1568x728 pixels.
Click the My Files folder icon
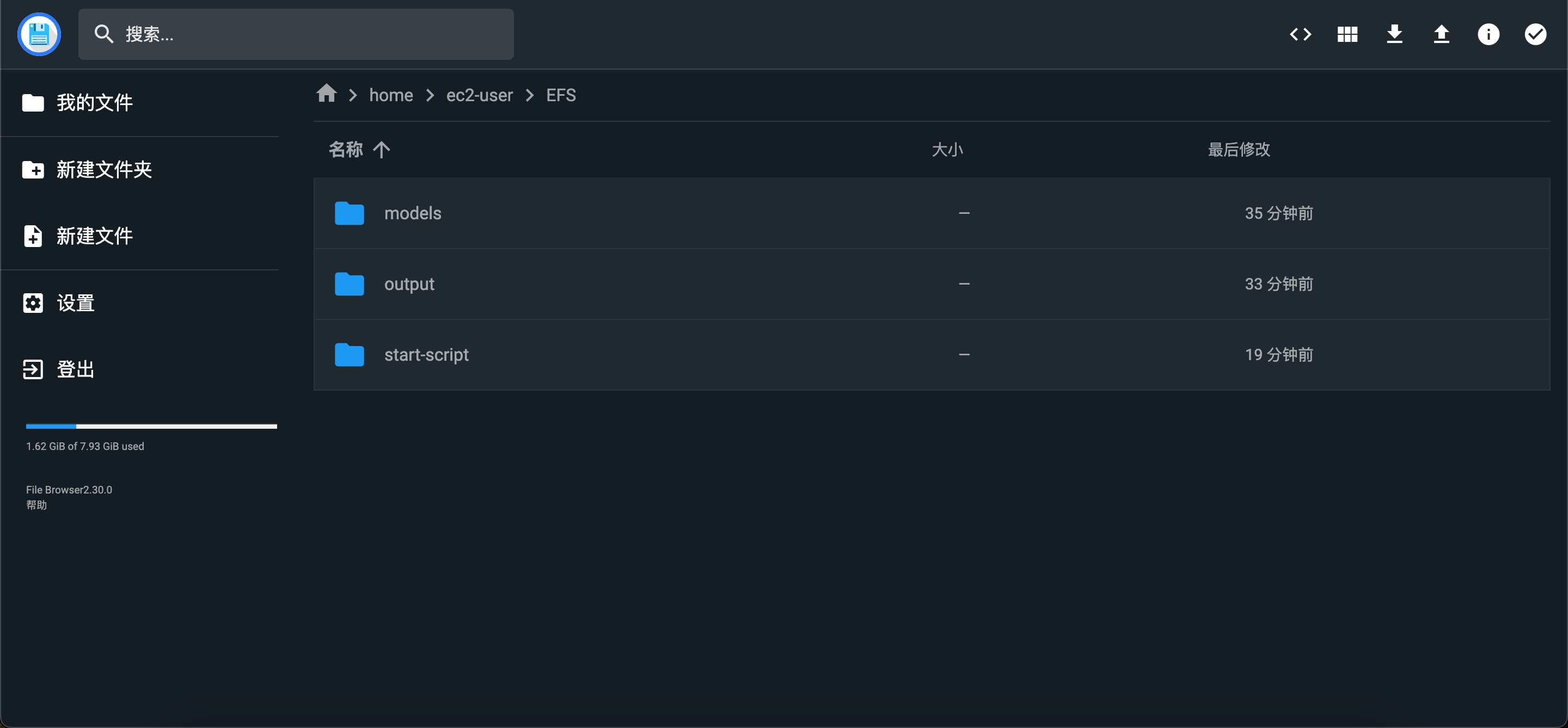pos(33,103)
